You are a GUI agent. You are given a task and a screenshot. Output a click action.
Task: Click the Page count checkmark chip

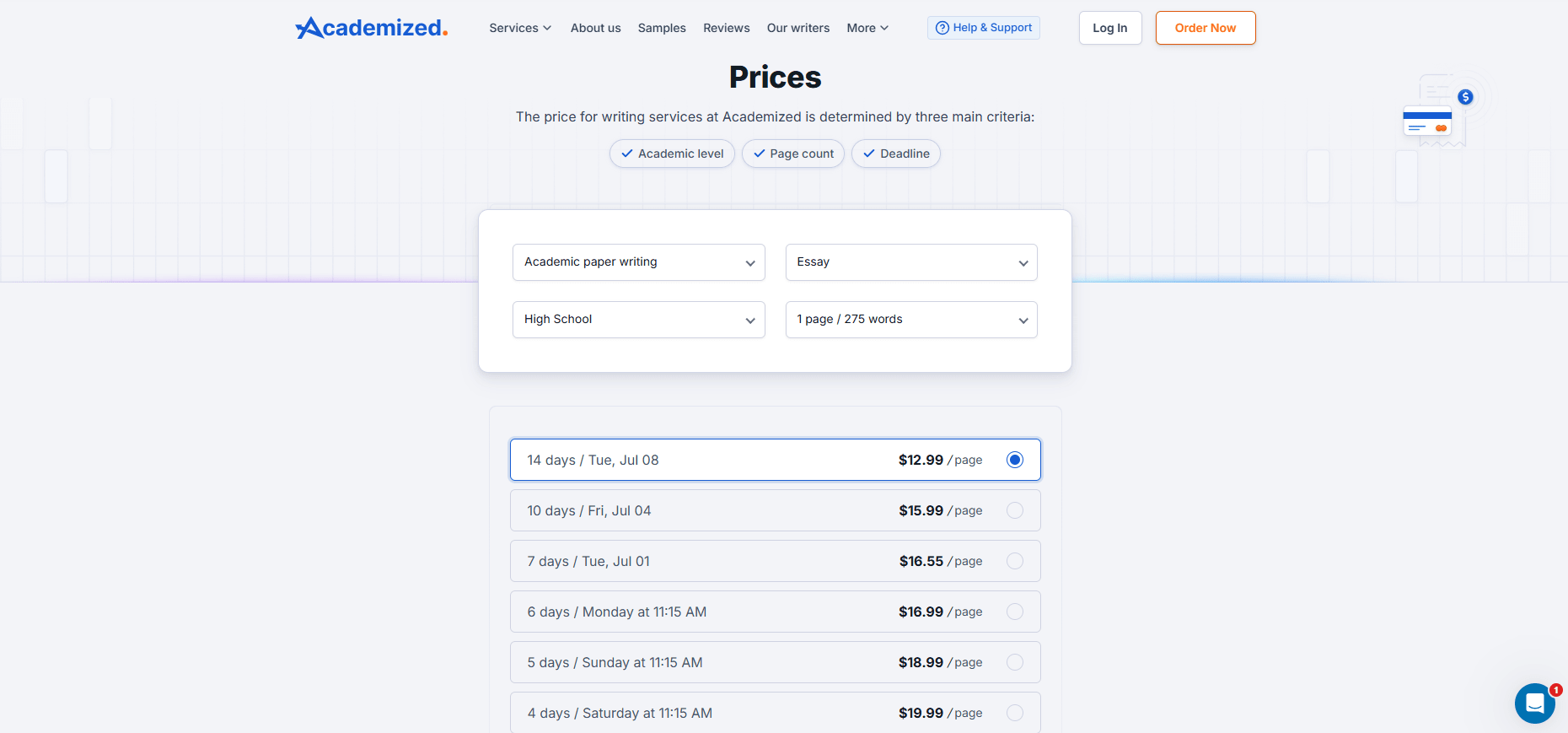click(x=792, y=154)
